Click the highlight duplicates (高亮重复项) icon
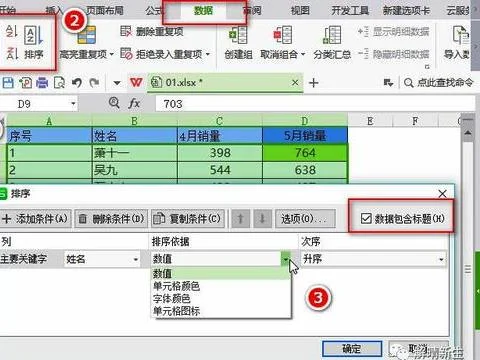Image resolution: width=480 pixels, height=360 pixels. pos(87,35)
